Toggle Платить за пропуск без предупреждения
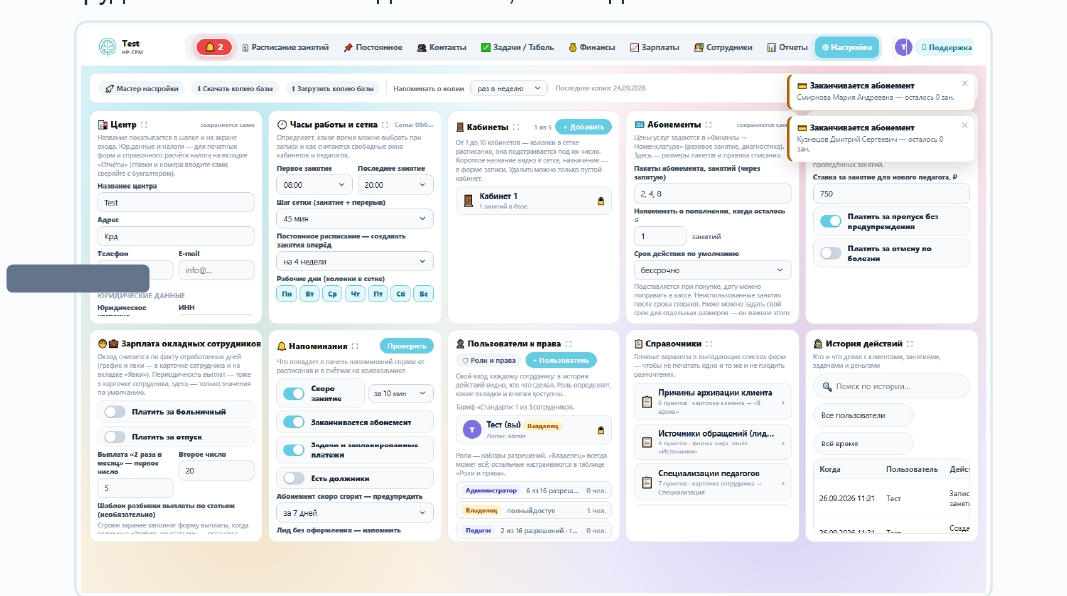The width and height of the screenshot is (1067, 596). [830, 221]
